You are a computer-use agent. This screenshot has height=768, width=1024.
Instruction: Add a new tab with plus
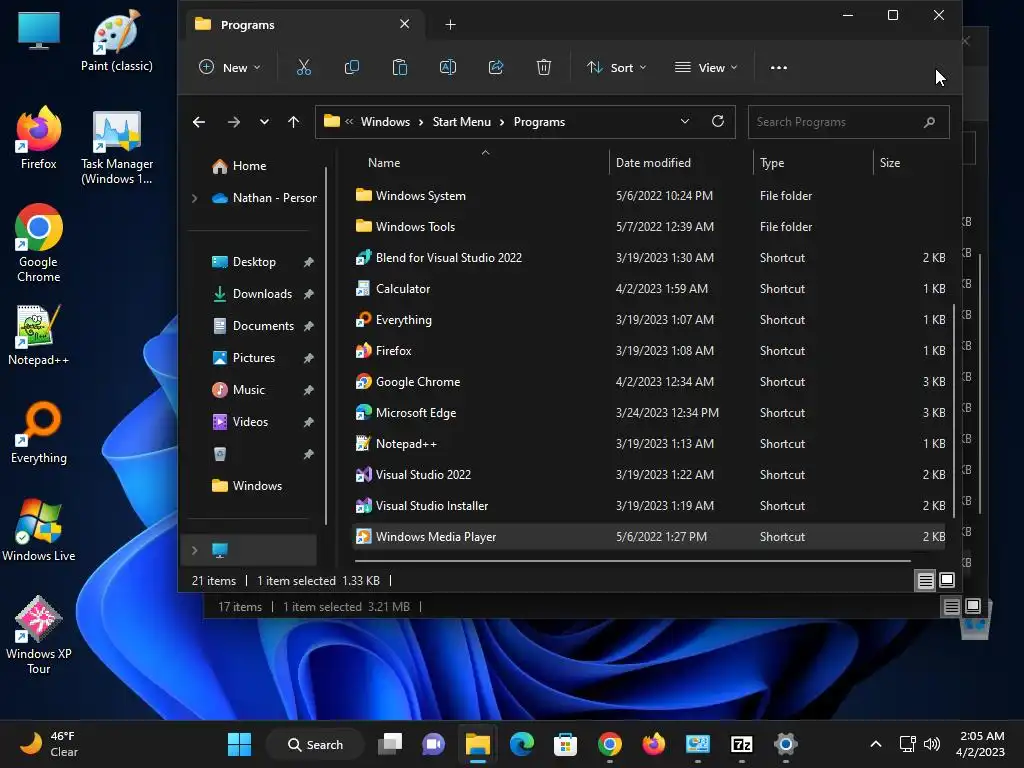click(x=451, y=25)
